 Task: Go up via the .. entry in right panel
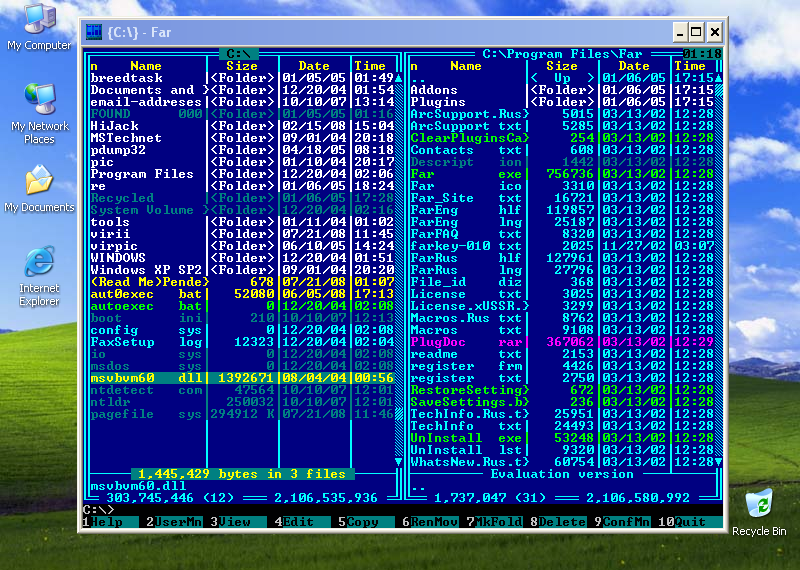point(562,78)
